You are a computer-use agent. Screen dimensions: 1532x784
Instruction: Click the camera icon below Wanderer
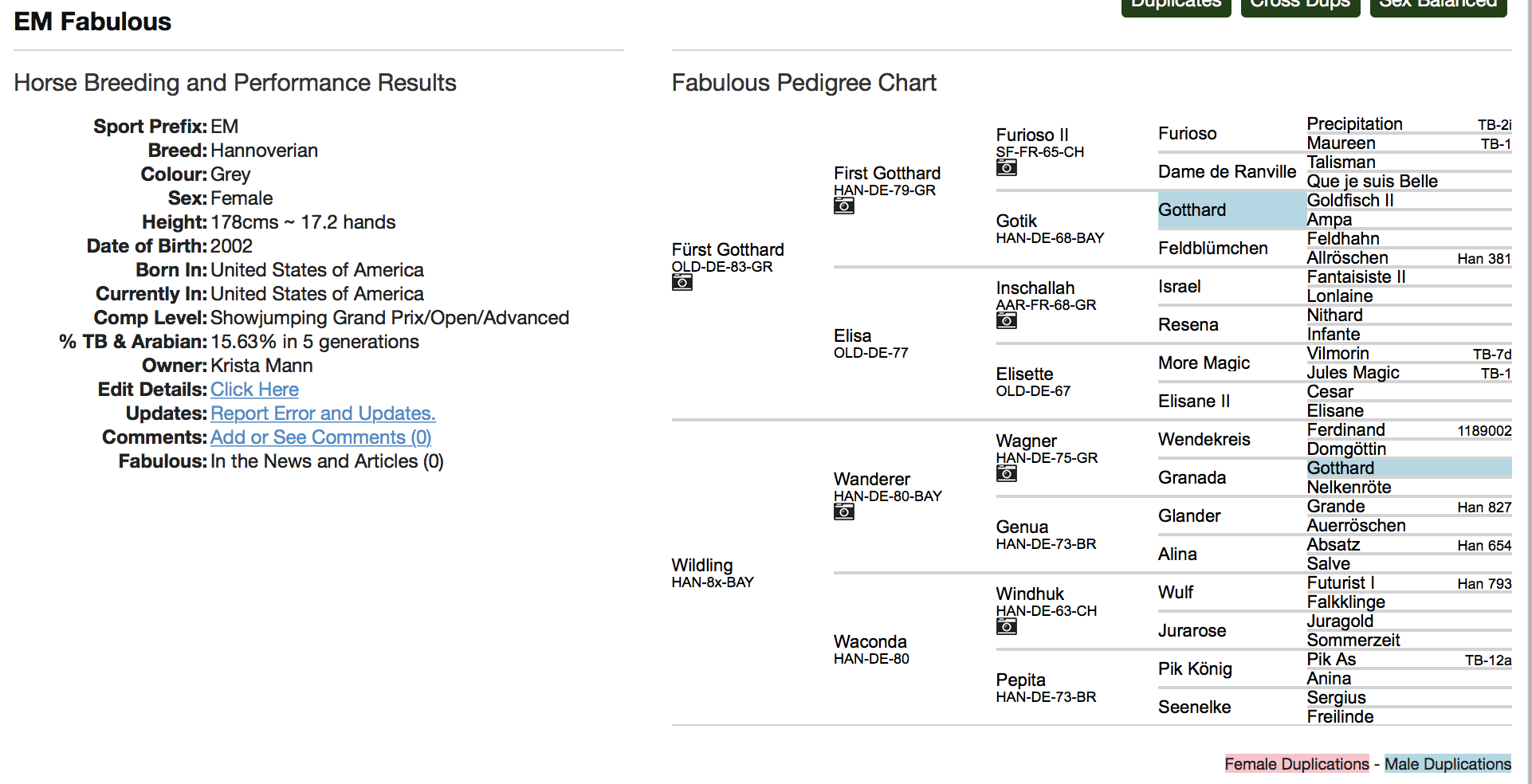click(x=843, y=512)
